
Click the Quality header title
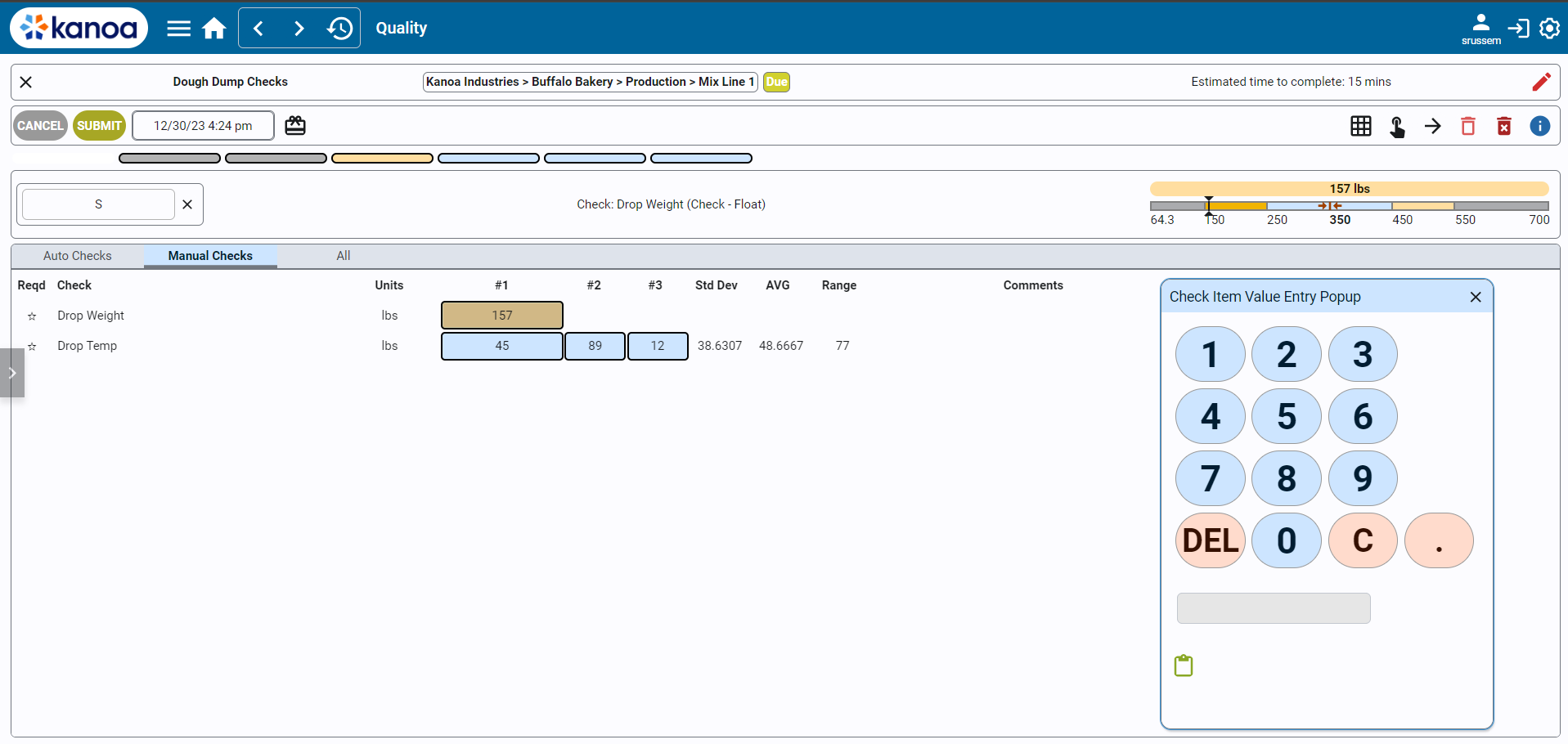point(401,28)
